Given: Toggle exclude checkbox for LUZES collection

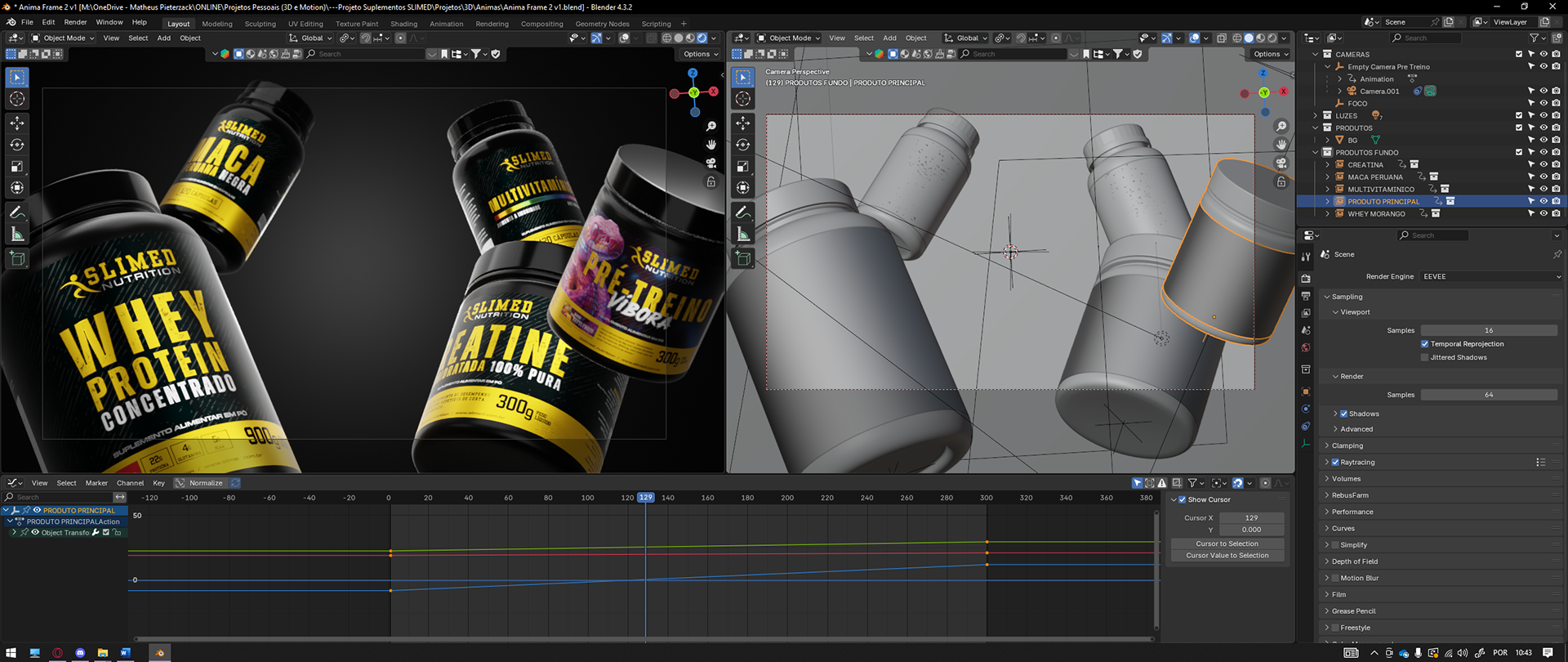Looking at the screenshot, I should click(x=1519, y=115).
